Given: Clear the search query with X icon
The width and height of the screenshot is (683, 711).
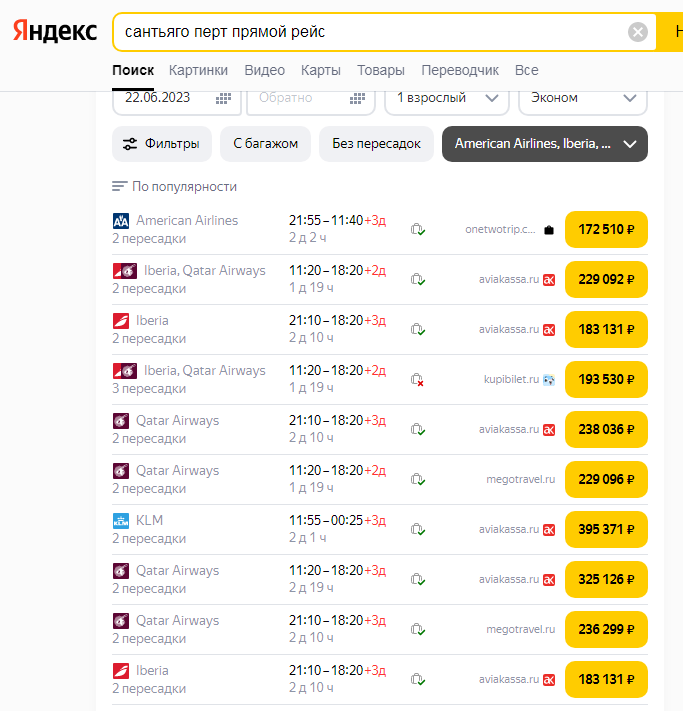Looking at the screenshot, I should 638,32.
